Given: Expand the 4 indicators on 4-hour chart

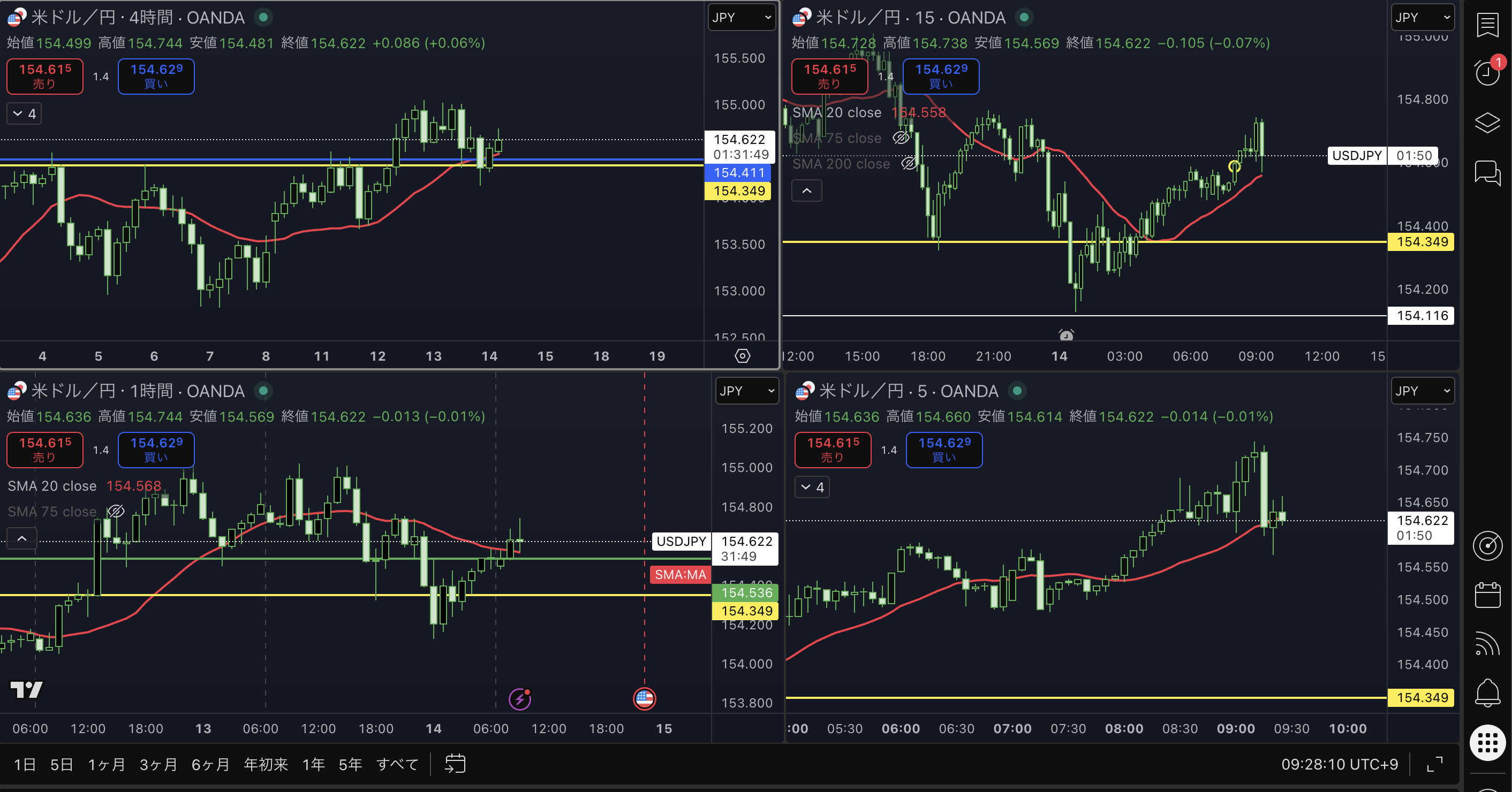Looking at the screenshot, I should click(x=24, y=114).
